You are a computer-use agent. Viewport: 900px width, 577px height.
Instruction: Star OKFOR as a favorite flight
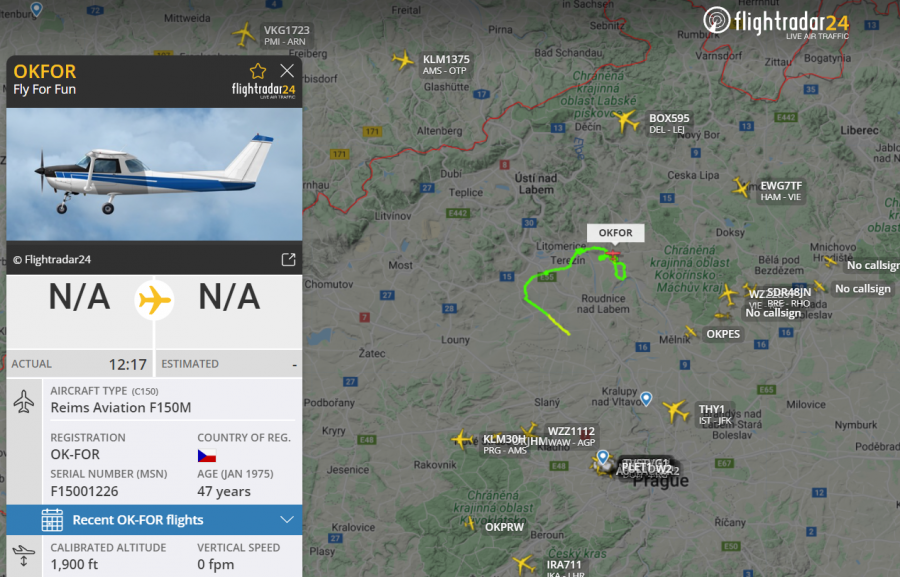point(258,71)
